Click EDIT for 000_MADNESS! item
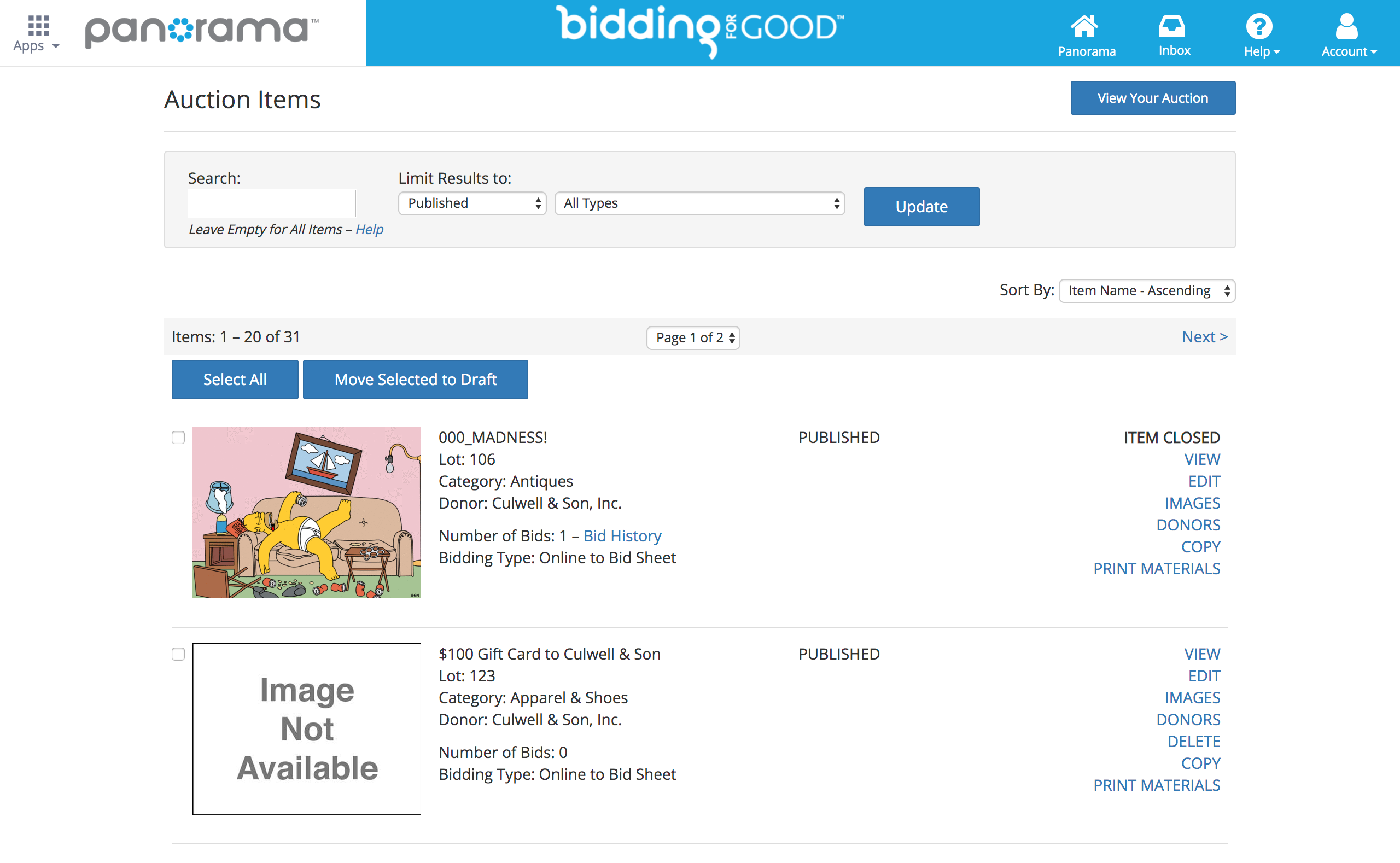 (x=1204, y=481)
